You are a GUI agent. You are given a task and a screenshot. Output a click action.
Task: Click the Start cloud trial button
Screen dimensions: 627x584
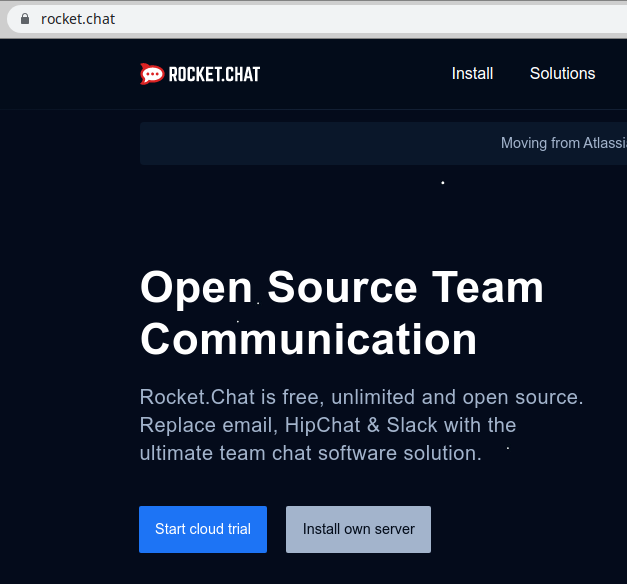tap(203, 529)
